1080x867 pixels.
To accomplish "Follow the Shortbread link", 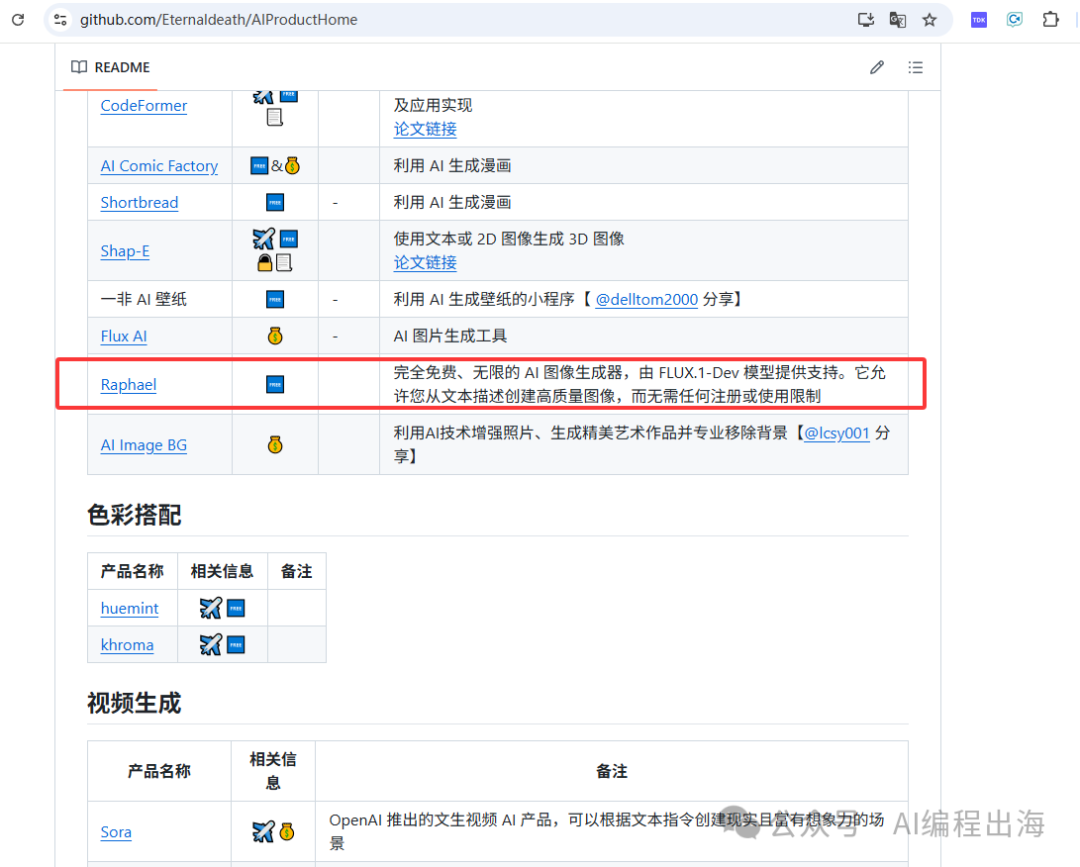I will 139,202.
